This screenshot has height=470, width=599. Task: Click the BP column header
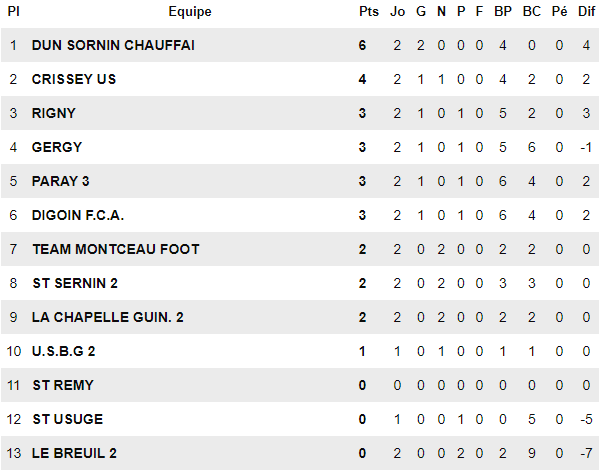coord(503,12)
